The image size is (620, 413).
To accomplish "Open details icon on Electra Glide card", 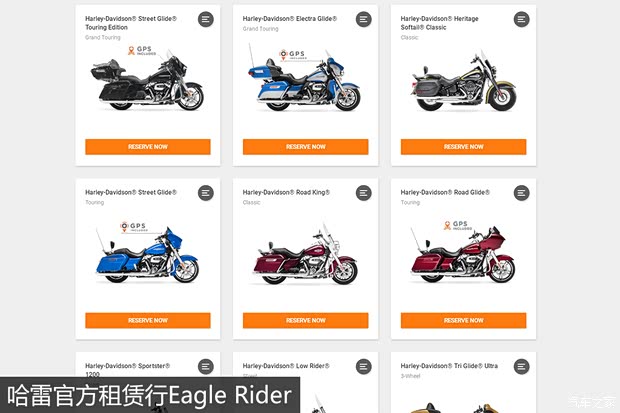I will coord(363,19).
